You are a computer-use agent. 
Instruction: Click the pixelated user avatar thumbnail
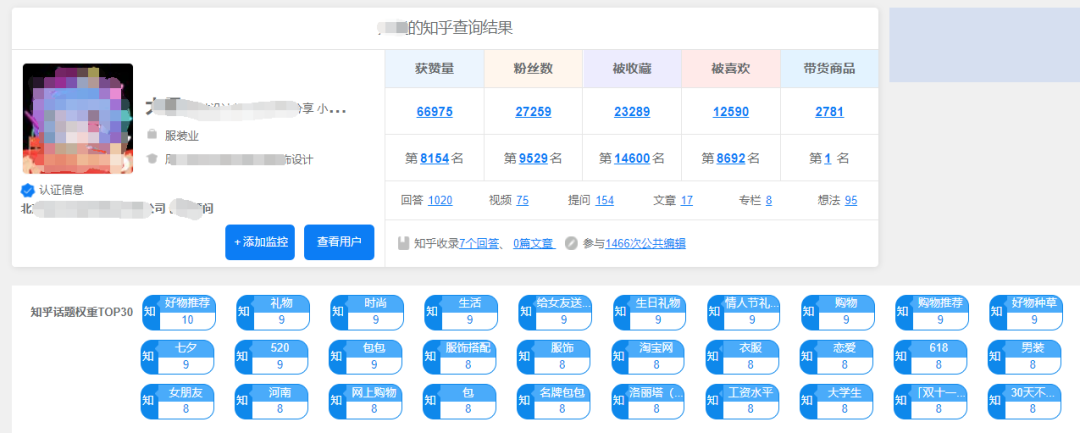78,118
